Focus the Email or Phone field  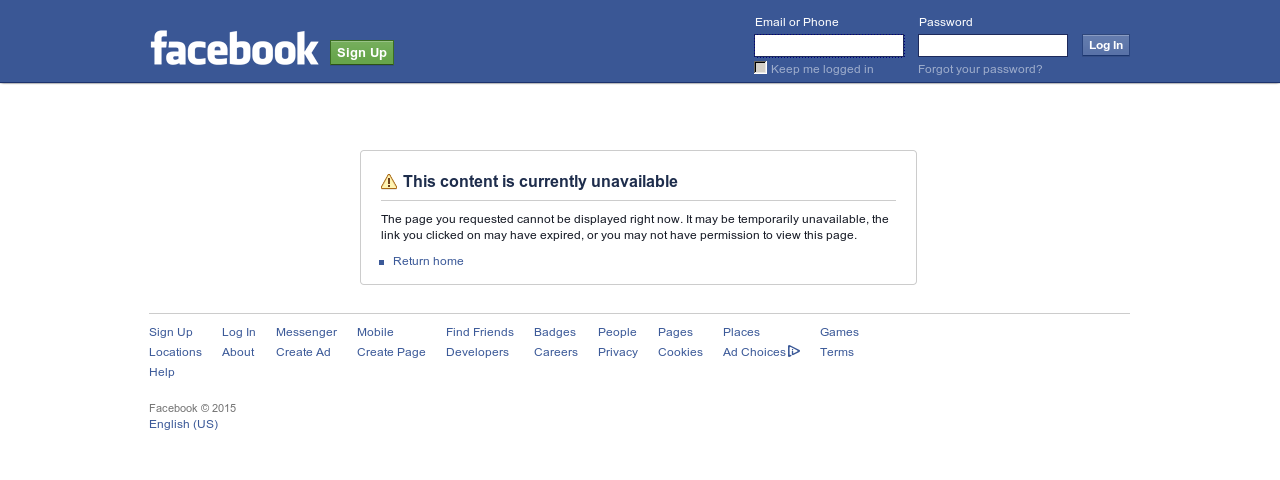829,45
